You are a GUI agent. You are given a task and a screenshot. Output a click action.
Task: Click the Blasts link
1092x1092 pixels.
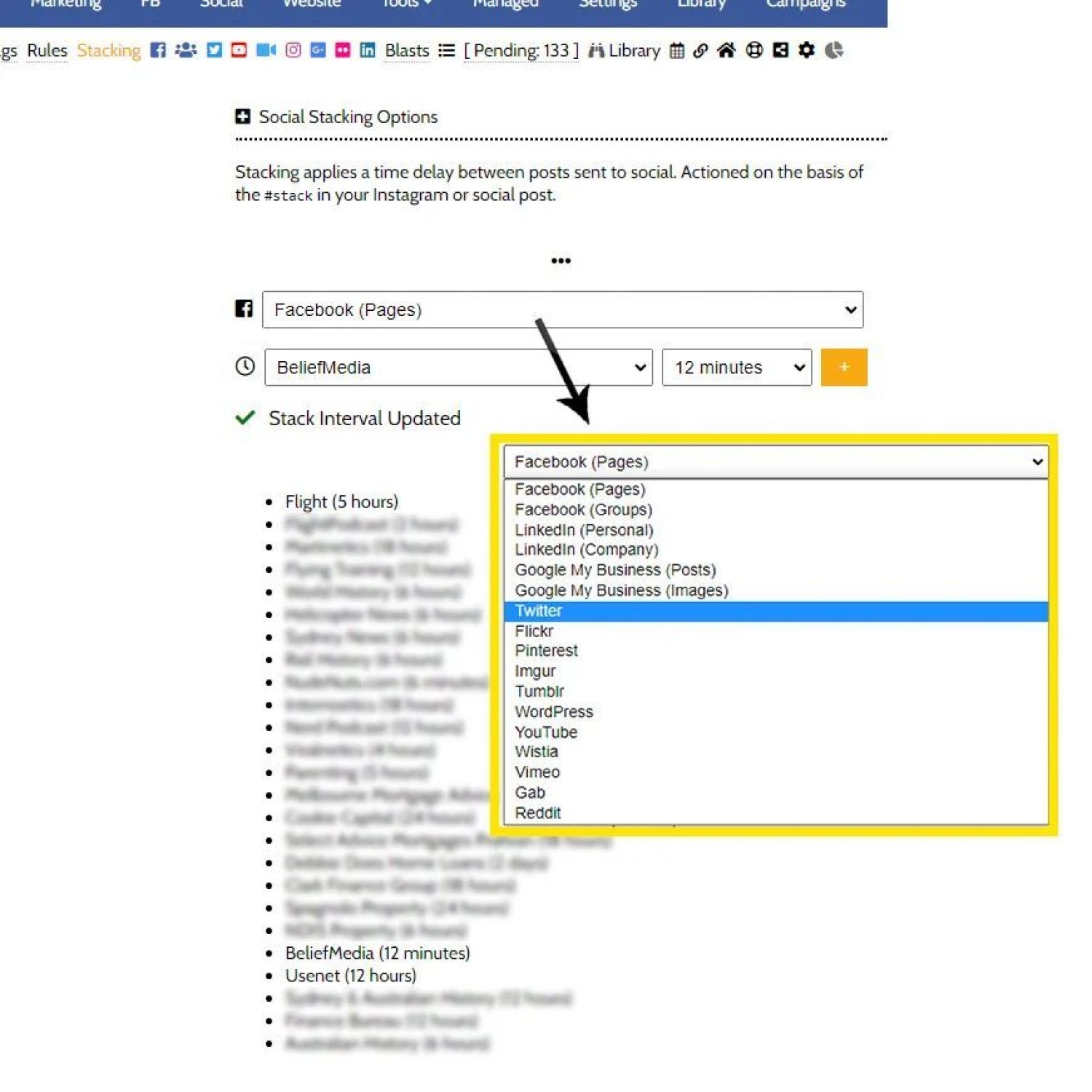(x=406, y=50)
